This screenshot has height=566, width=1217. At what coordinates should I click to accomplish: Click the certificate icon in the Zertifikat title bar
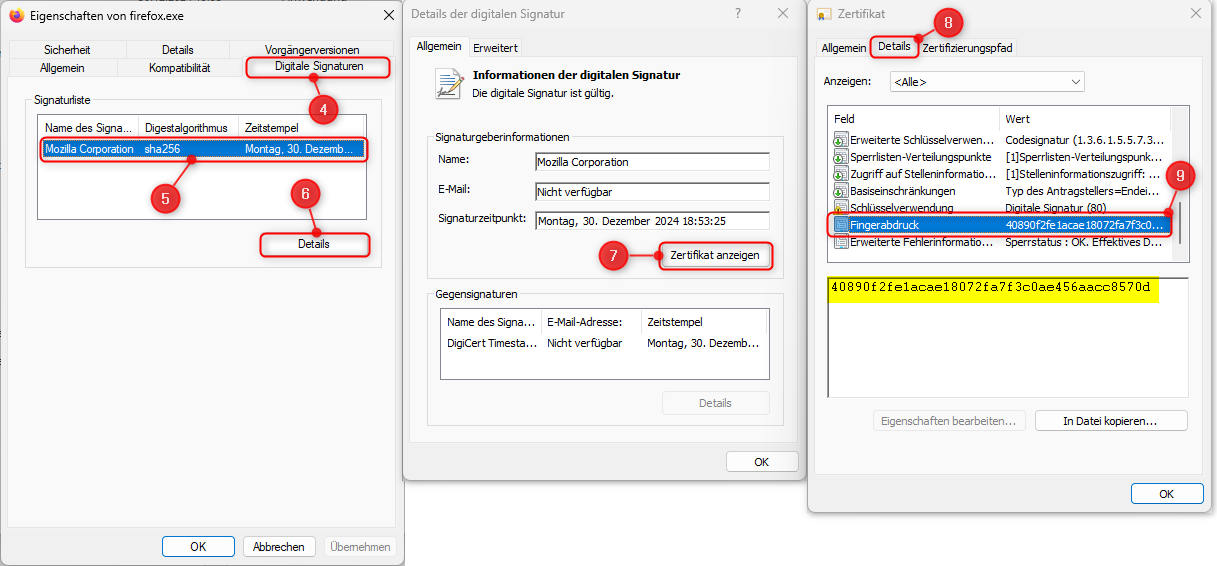click(x=824, y=14)
